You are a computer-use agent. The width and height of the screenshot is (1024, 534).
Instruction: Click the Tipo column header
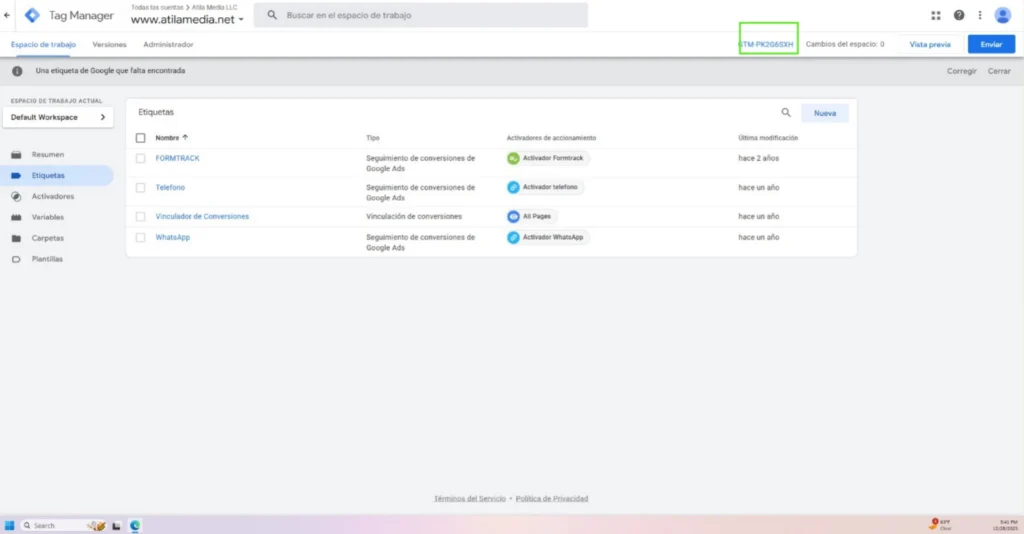[372, 138]
